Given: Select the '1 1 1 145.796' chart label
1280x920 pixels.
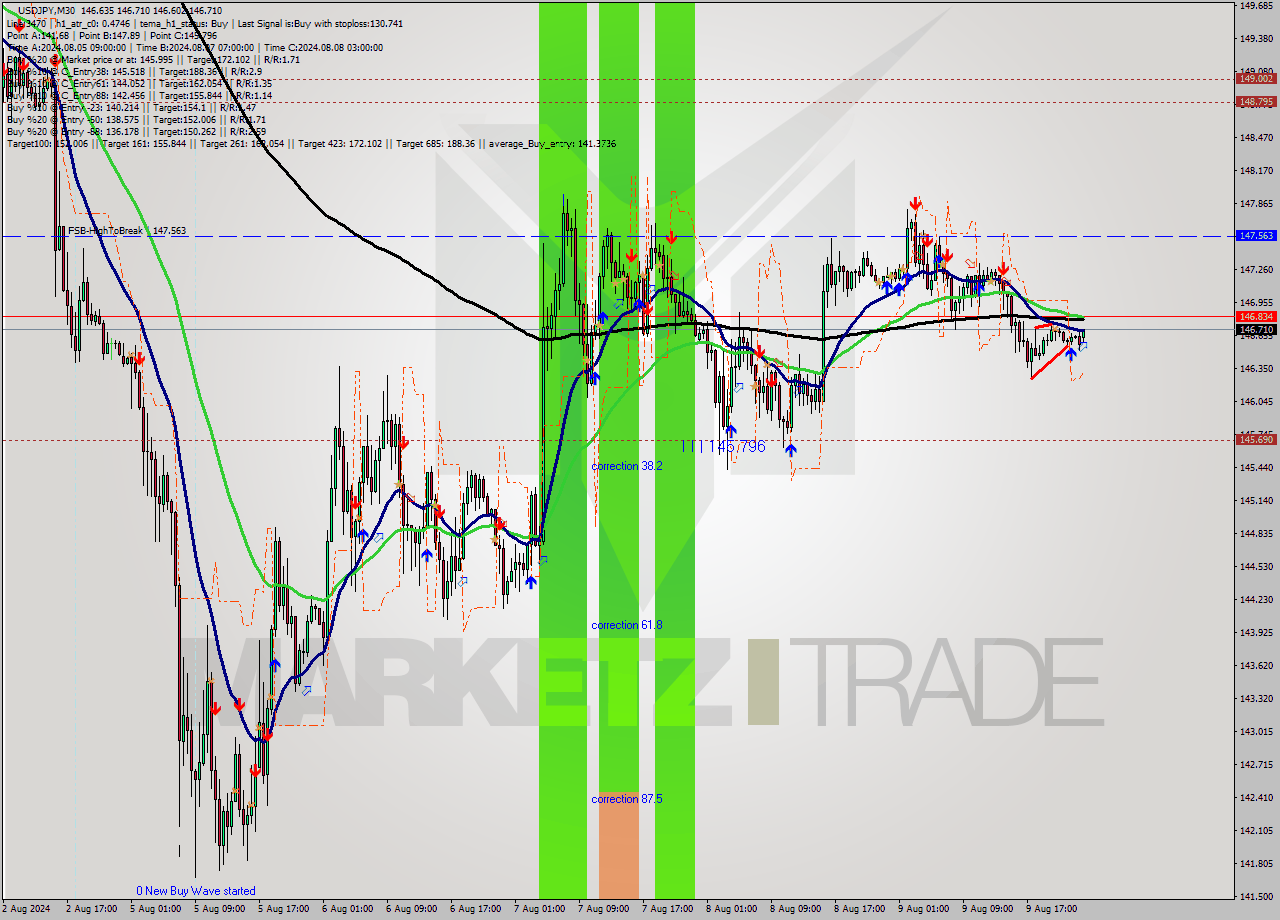Looking at the screenshot, I should 723,446.
